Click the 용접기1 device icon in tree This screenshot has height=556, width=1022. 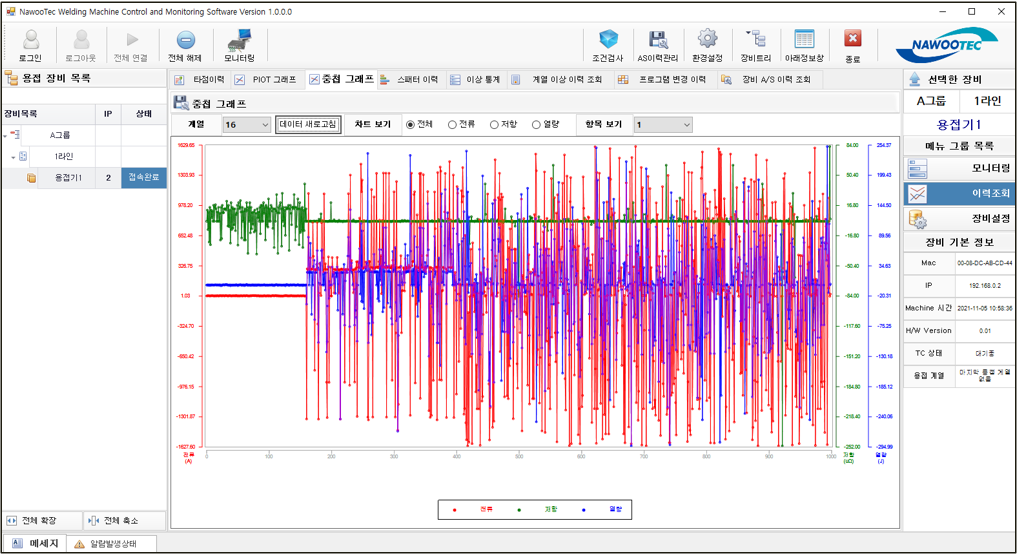31,178
